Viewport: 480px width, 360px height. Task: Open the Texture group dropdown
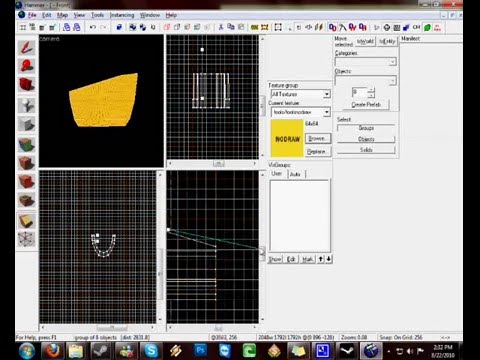(327, 94)
